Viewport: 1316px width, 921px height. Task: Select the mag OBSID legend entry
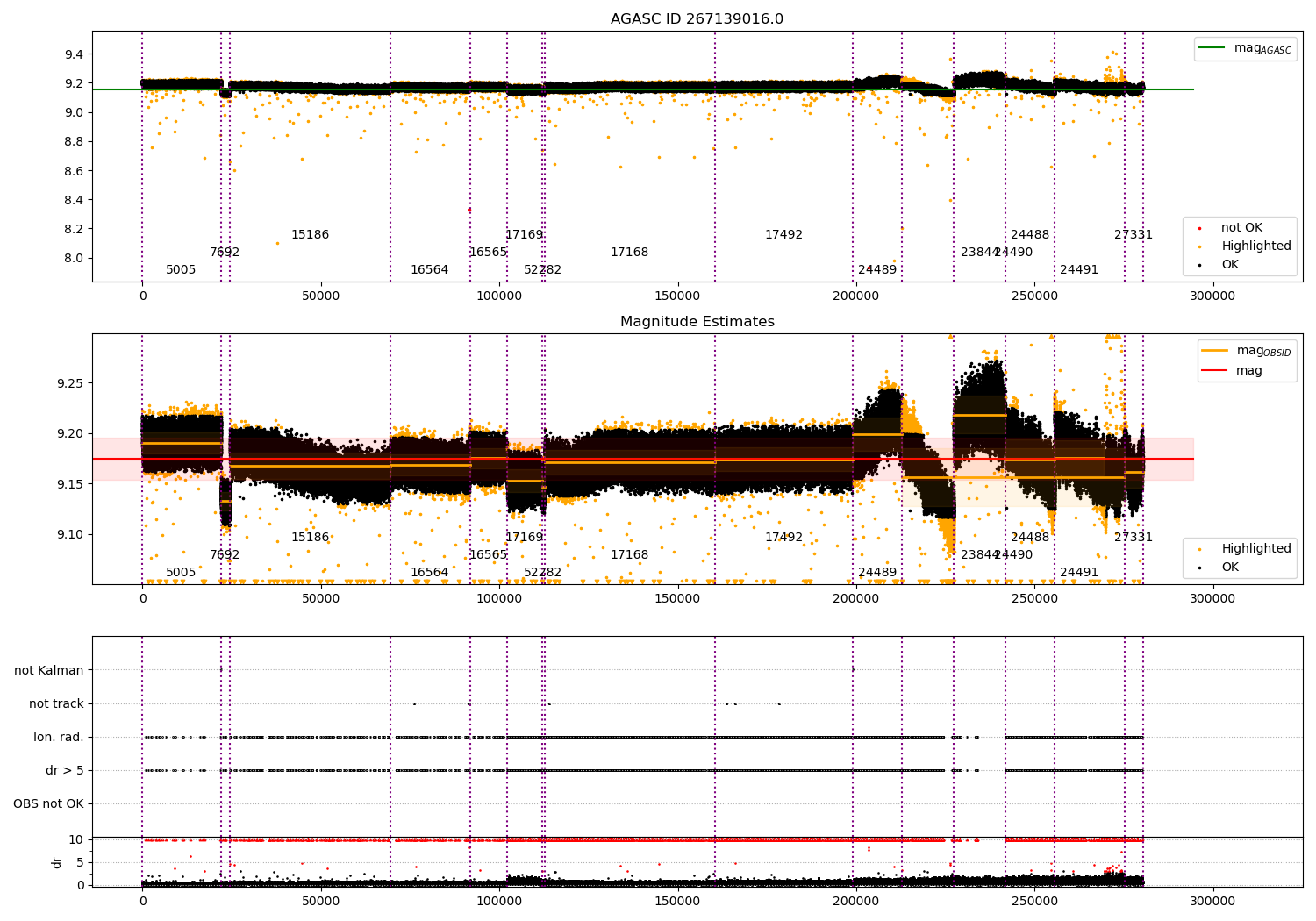[x=1247, y=351]
